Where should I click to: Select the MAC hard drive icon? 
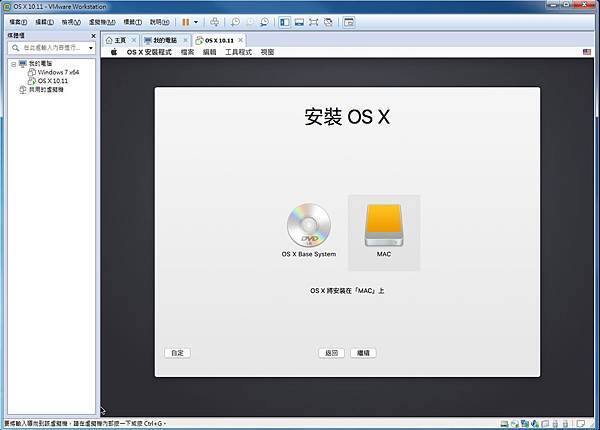point(384,231)
